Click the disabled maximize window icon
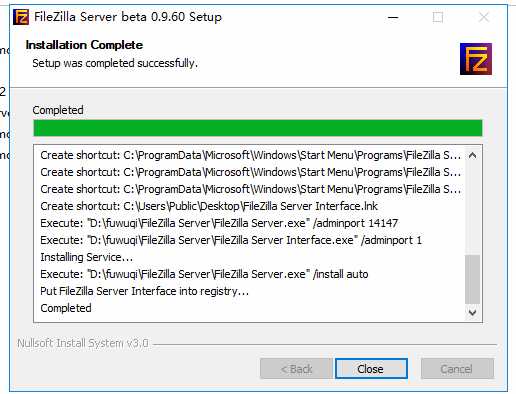Image resolution: width=516 pixels, height=394 pixels. pos(438,17)
